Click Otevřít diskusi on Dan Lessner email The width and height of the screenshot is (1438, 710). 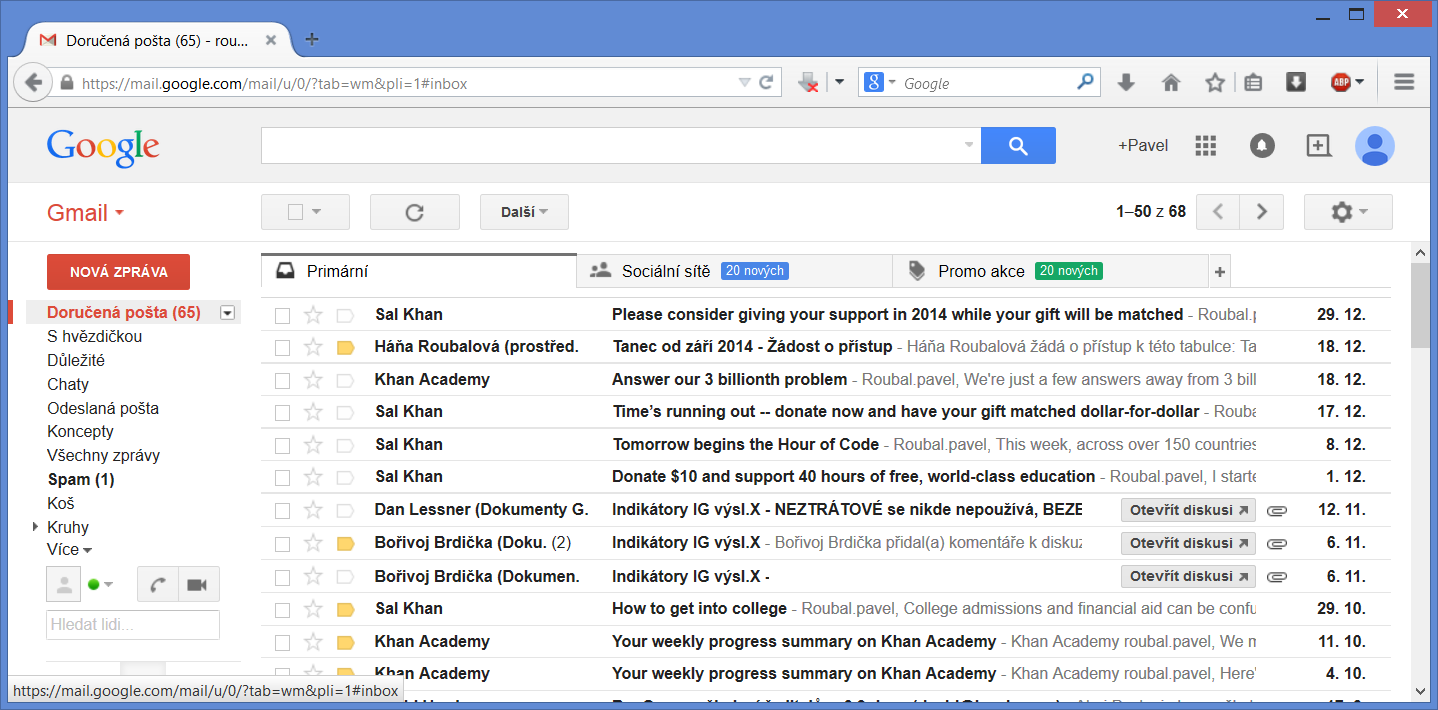pyautogui.click(x=1188, y=510)
